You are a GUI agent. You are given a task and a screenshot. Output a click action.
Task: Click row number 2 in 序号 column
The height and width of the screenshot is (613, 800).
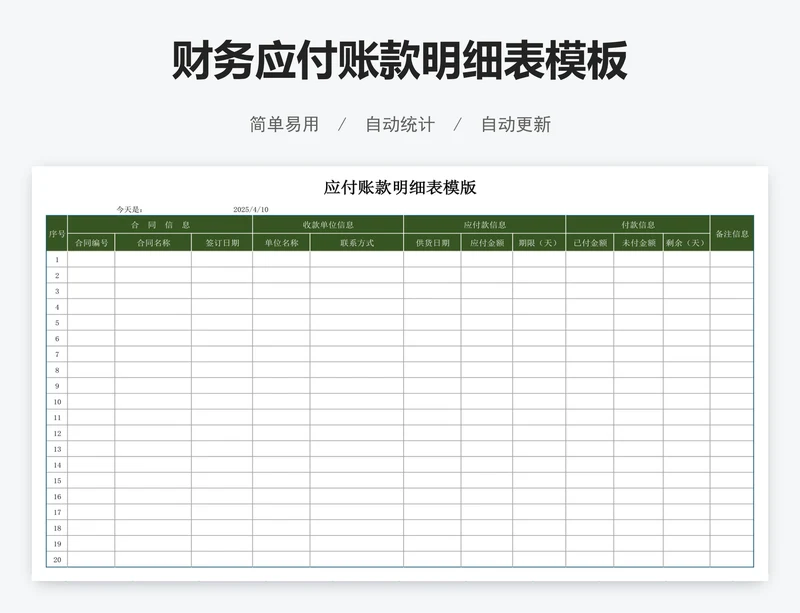pyautogui.click(x=57, y=276)
